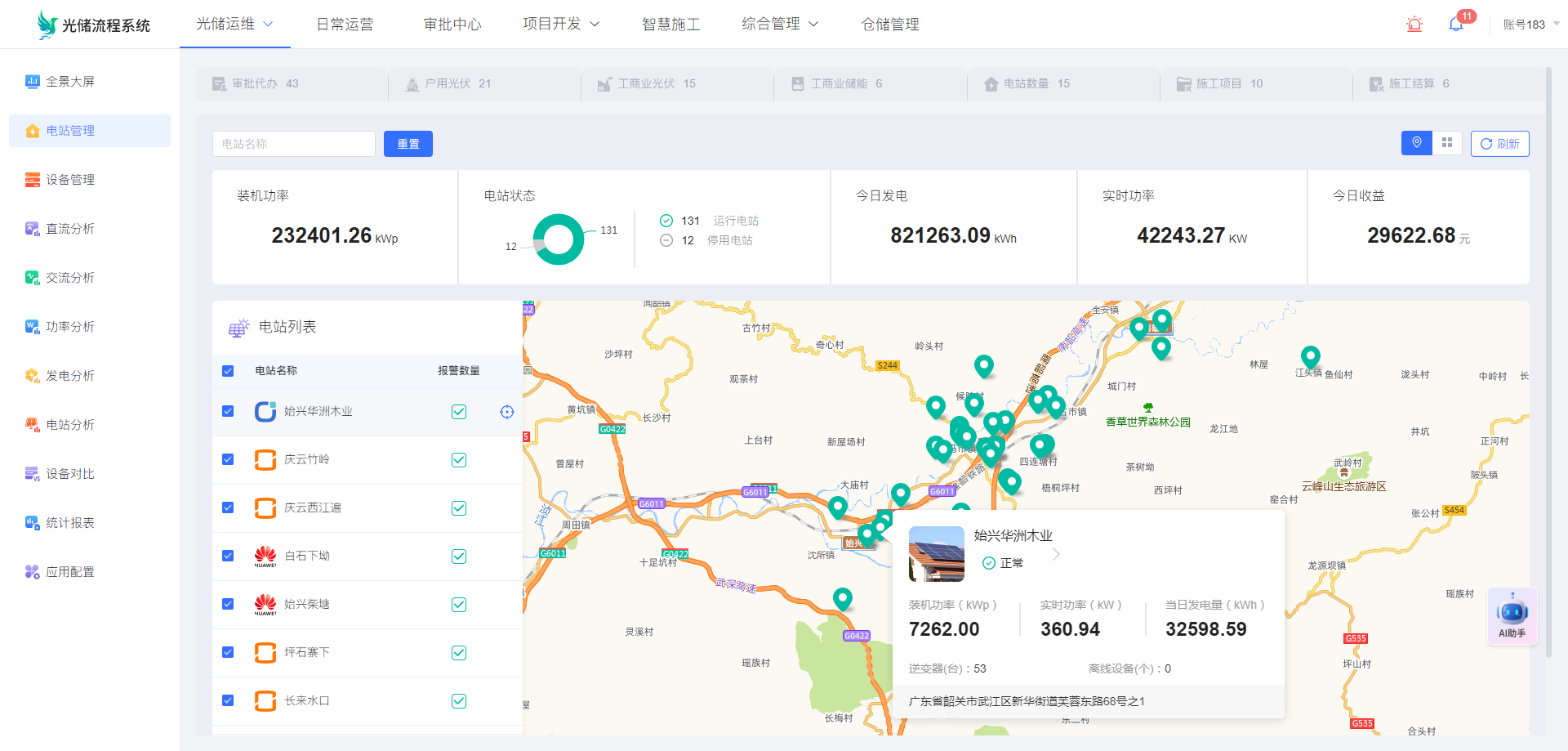The height and width of the screenshot is (751, 1568).
Task: Focus the 电站名称 search field
Action: [294, 144]
